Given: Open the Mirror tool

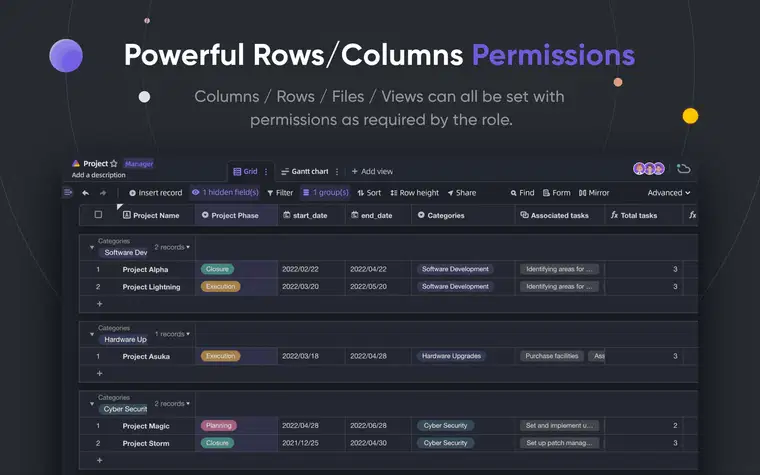Looking at the screenshot, I should pyautogui.click(x=594, y=193).
